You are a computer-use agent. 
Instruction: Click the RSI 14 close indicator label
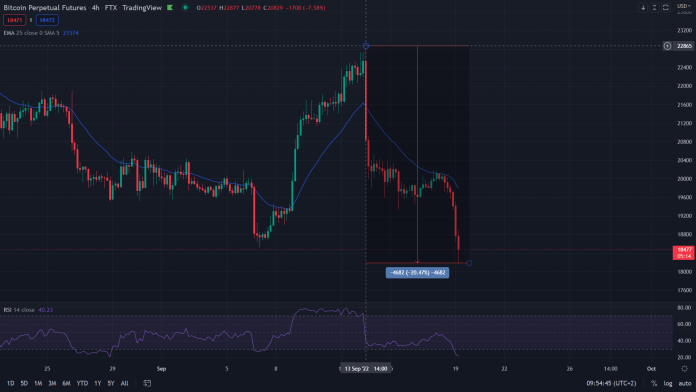(19, 310)
